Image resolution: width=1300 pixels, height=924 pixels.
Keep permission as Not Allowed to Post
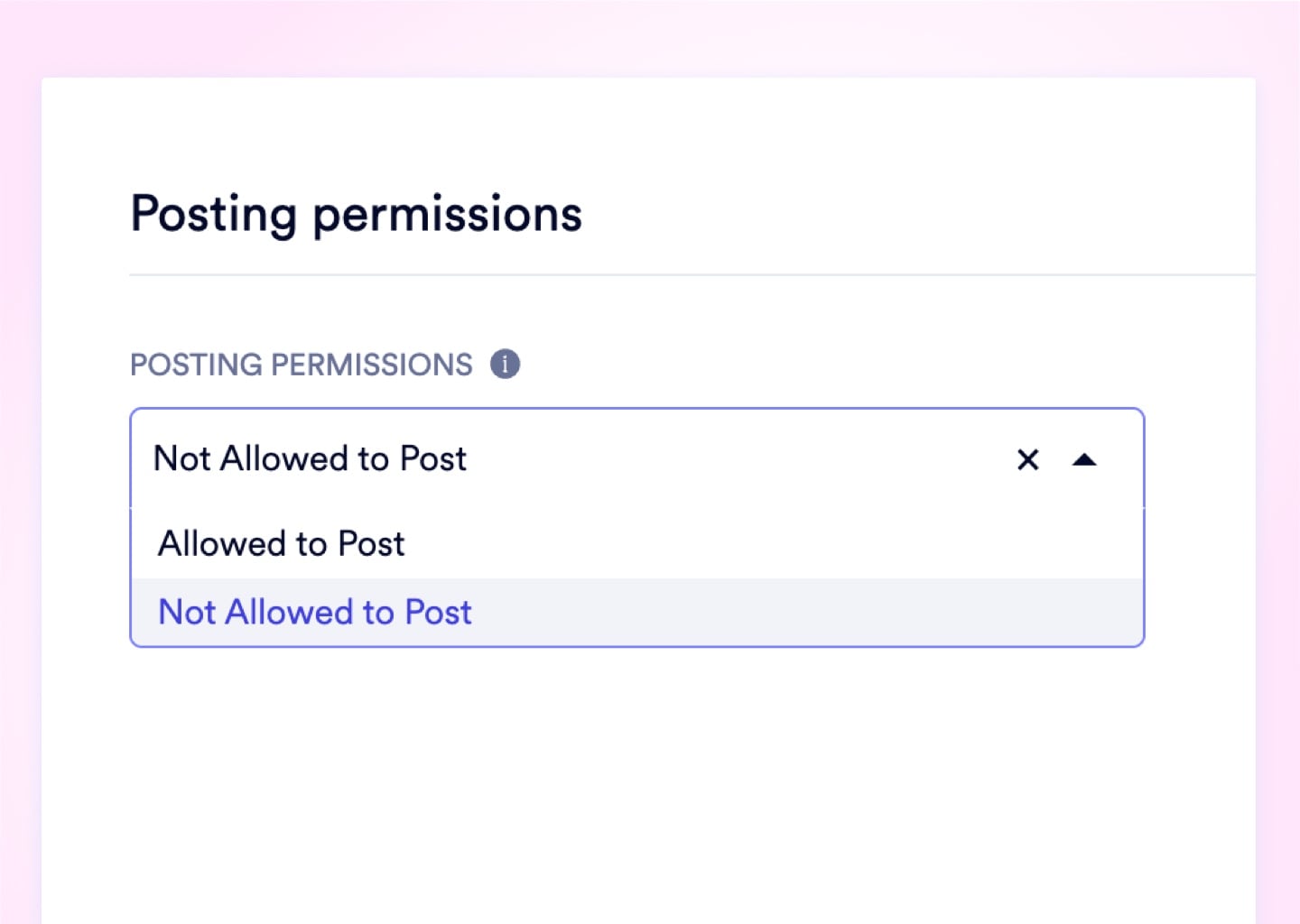315,613
